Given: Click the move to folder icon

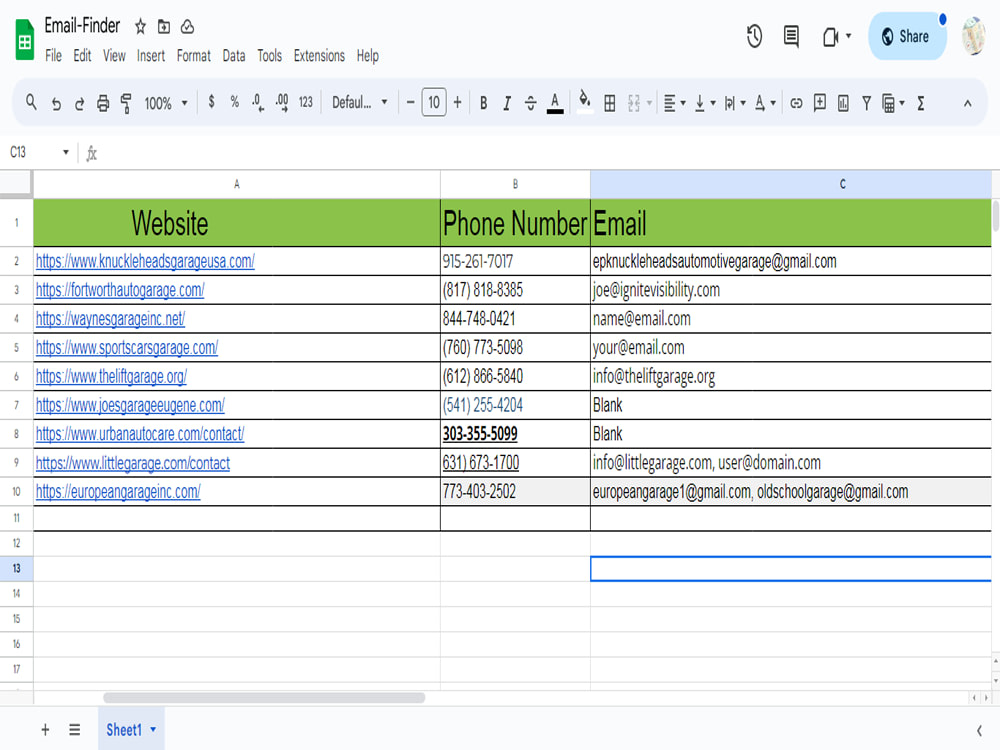Looking at the screenshot, I should click(164, 26).
